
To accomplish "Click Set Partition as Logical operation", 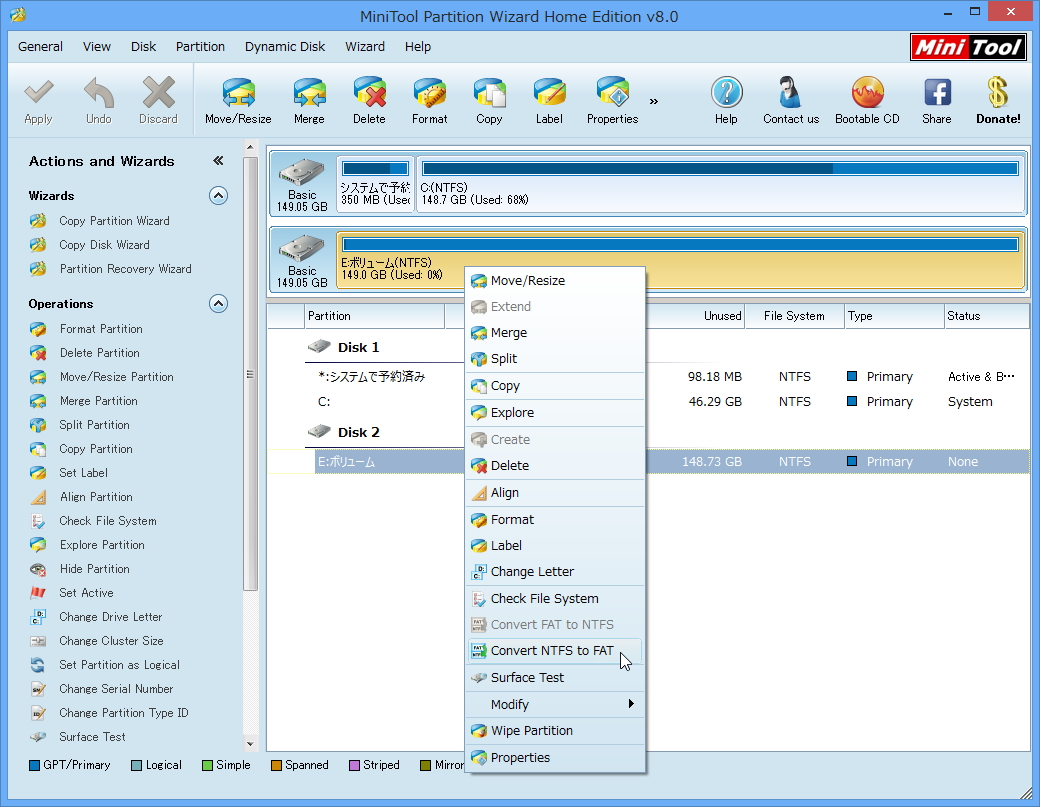I will pos(119,664).
